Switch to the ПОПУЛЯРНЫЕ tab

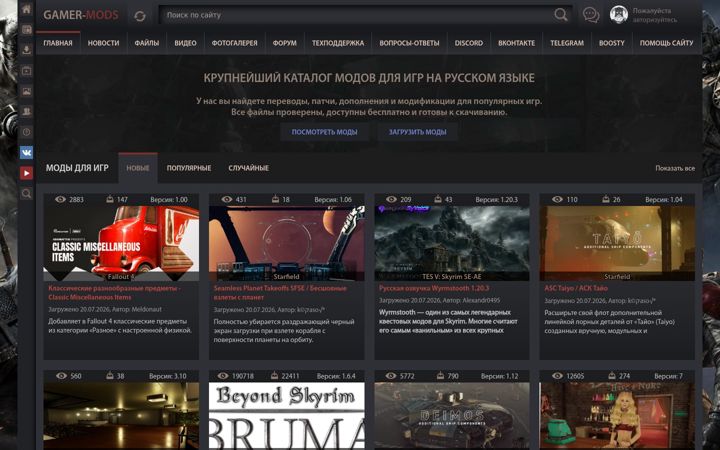coord(189,168)
